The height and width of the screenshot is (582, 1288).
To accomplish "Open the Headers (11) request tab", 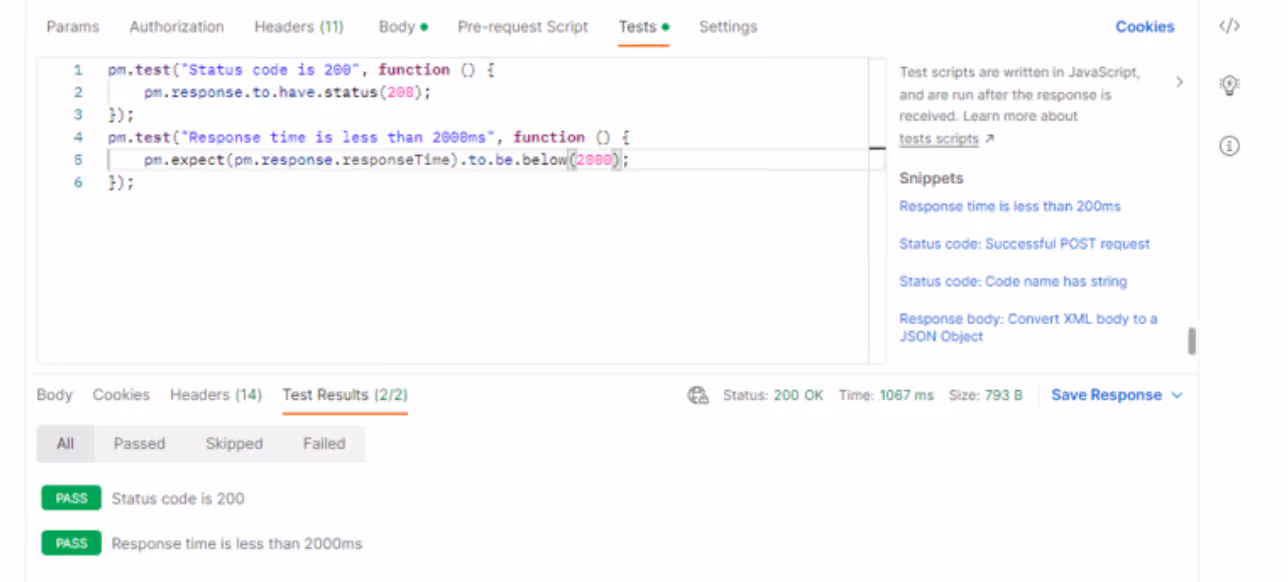I will pos(299,27).
